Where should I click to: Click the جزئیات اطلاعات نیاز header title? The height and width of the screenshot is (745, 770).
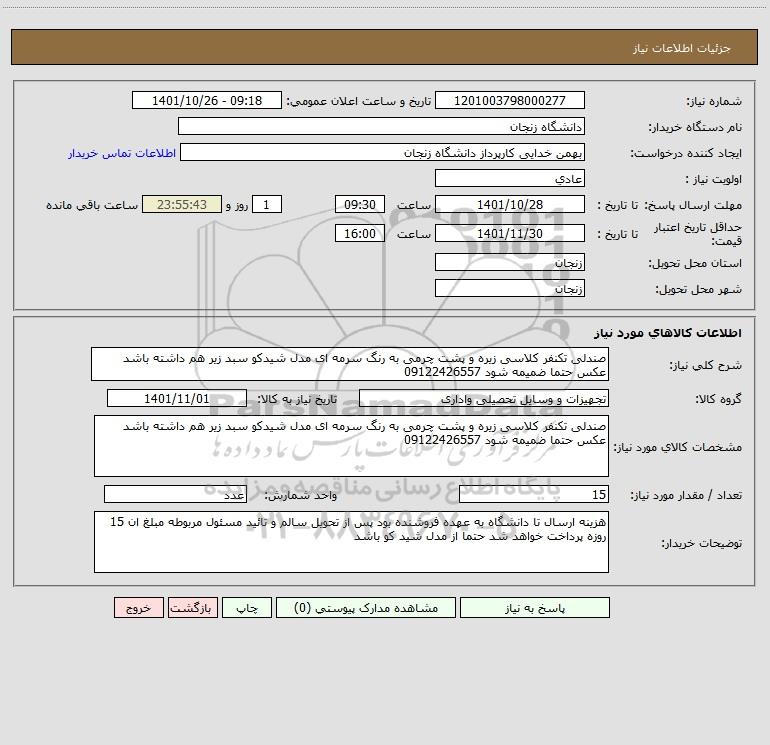[682, 48]
